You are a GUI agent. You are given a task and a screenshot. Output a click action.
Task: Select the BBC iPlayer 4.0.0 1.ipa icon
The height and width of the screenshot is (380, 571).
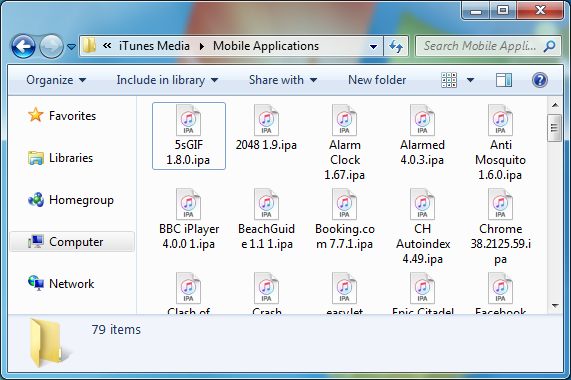[x=188, y=204]
